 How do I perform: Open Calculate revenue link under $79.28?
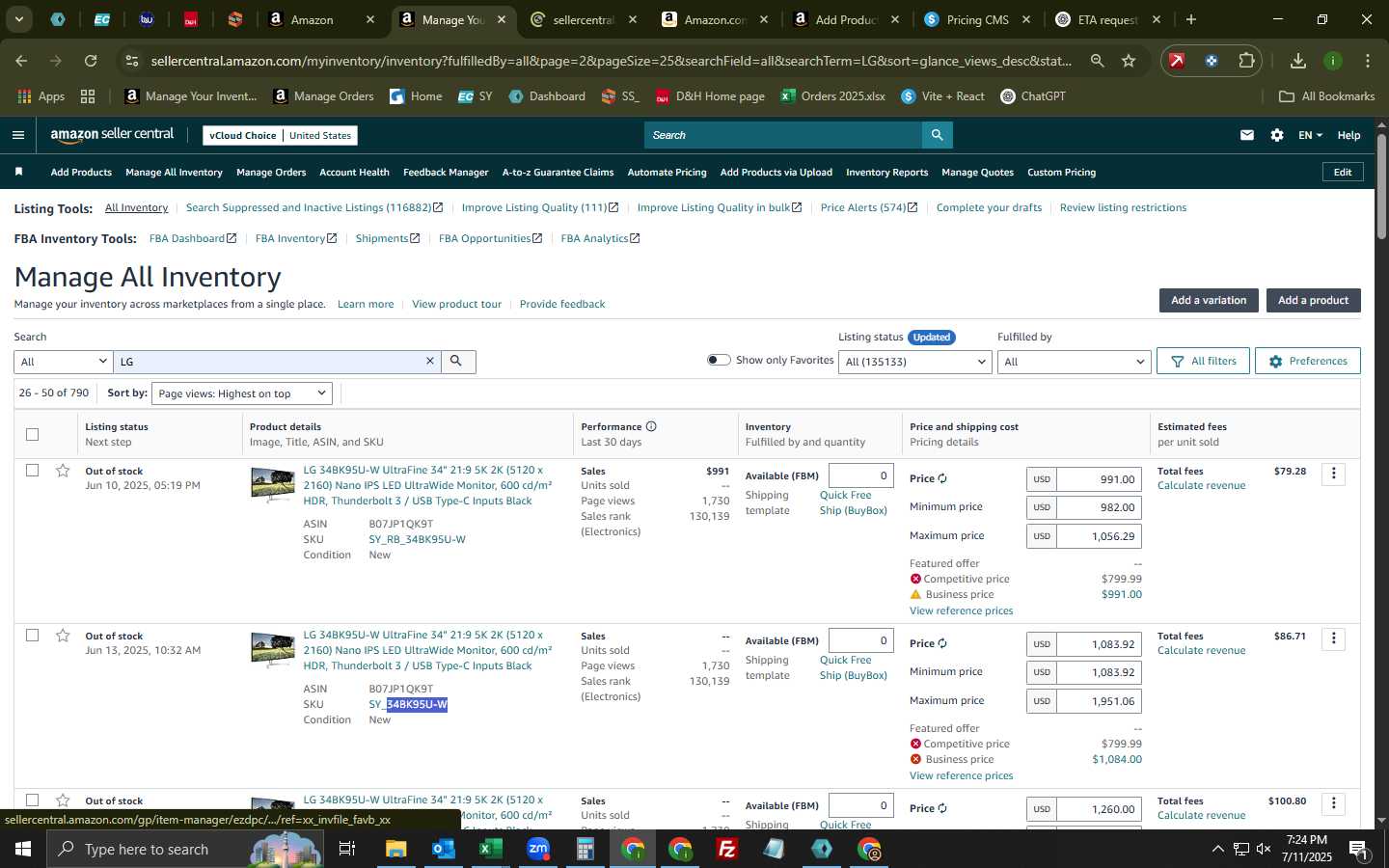(x=1201, y=486)
